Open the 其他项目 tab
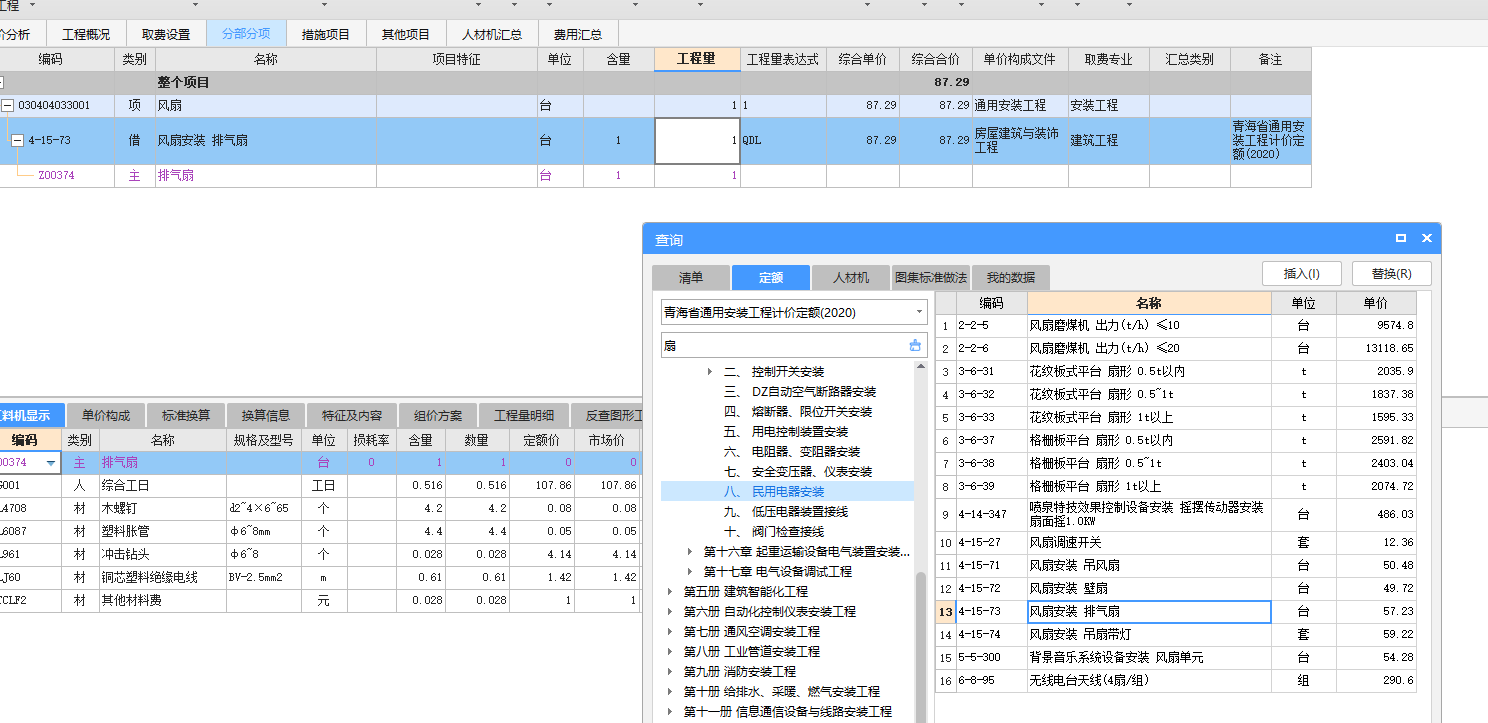This screenshot has height=723, width=1488. click(x=406, y=34)
